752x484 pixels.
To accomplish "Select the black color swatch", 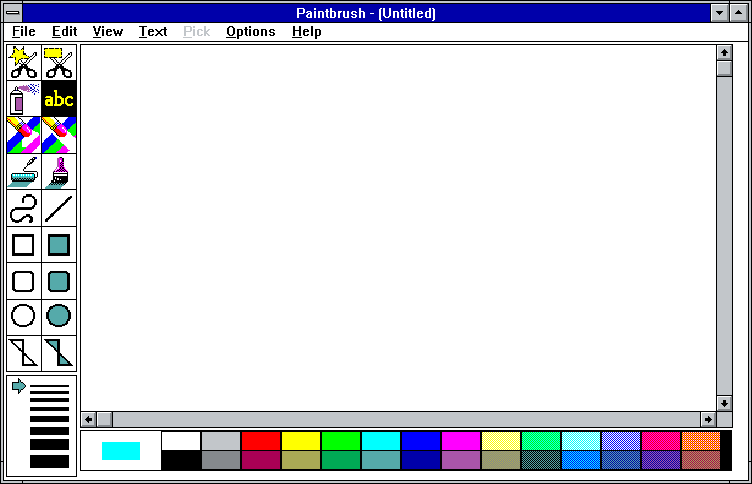I will 181,460.
